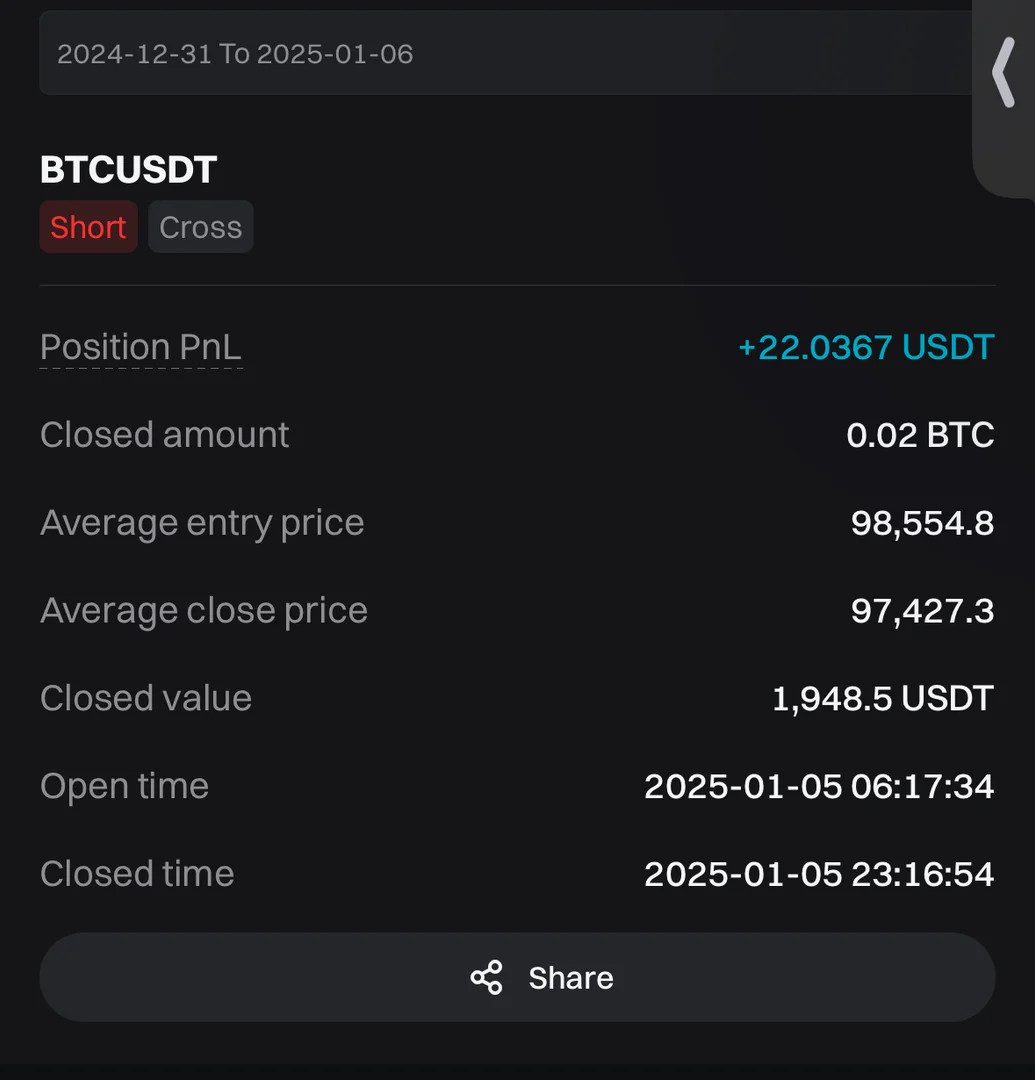Select the 0.02 BTC closed amount value
The image size is (1035, 1080).
920,435
